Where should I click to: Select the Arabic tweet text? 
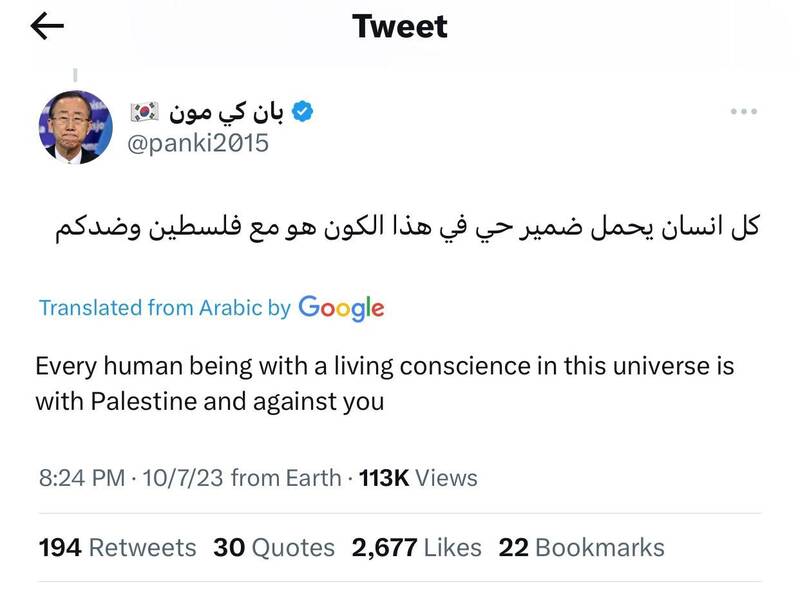point(400,222)
